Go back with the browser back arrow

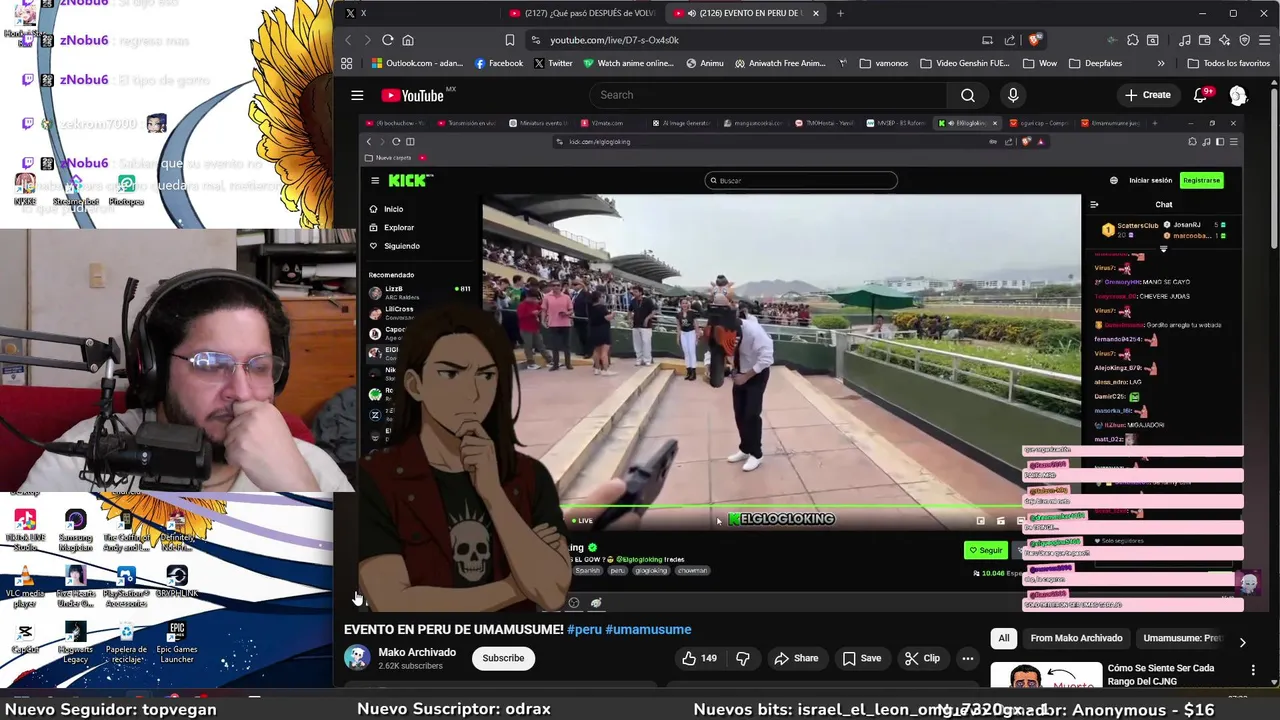(348, 40)
